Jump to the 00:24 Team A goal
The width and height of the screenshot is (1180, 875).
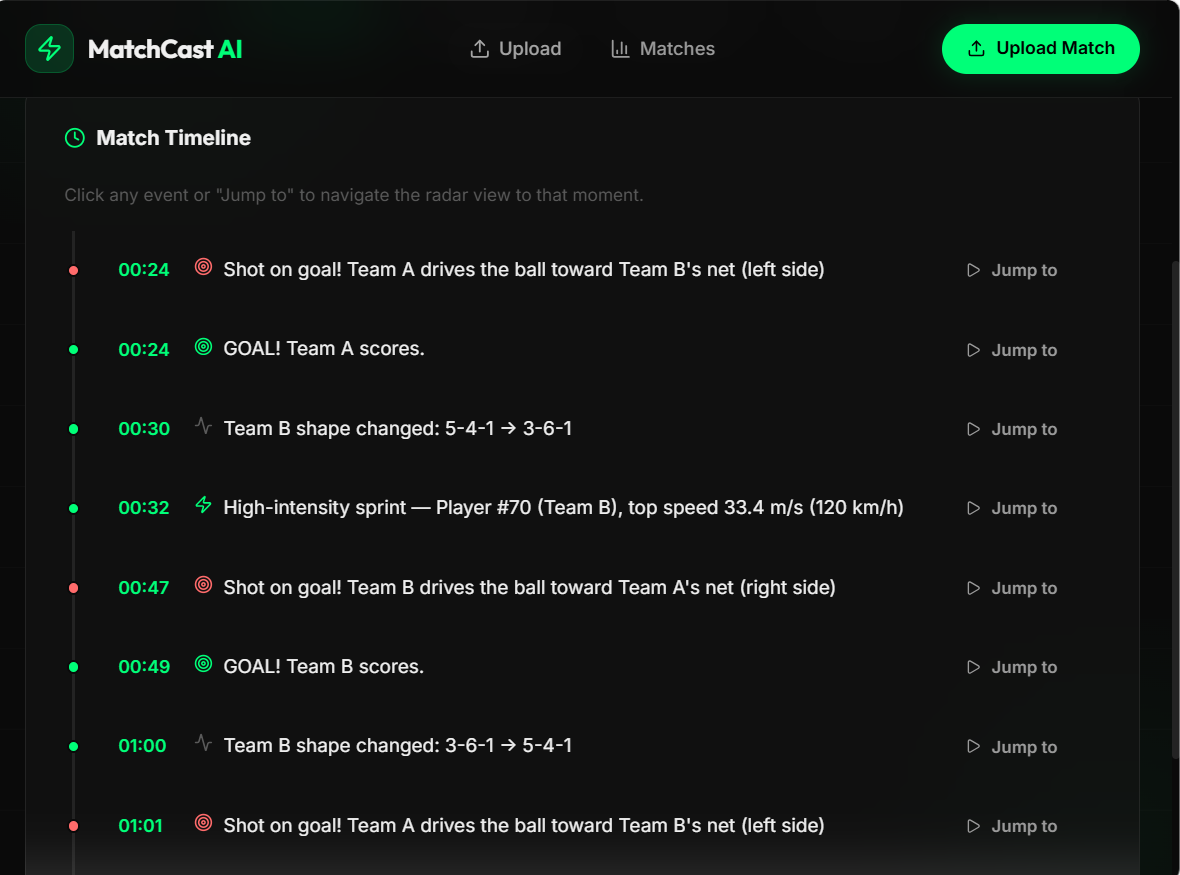click(x=1012, y=350)
